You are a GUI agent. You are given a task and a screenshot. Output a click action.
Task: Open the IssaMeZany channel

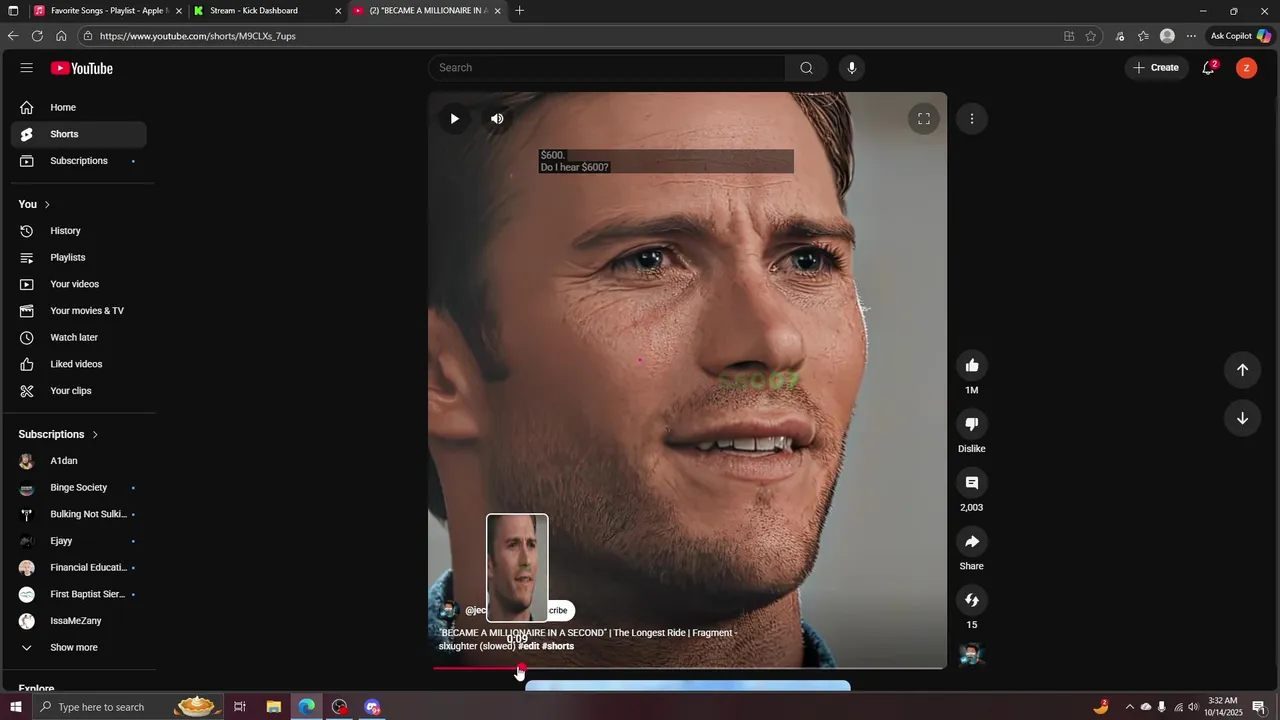coord(79,621)
